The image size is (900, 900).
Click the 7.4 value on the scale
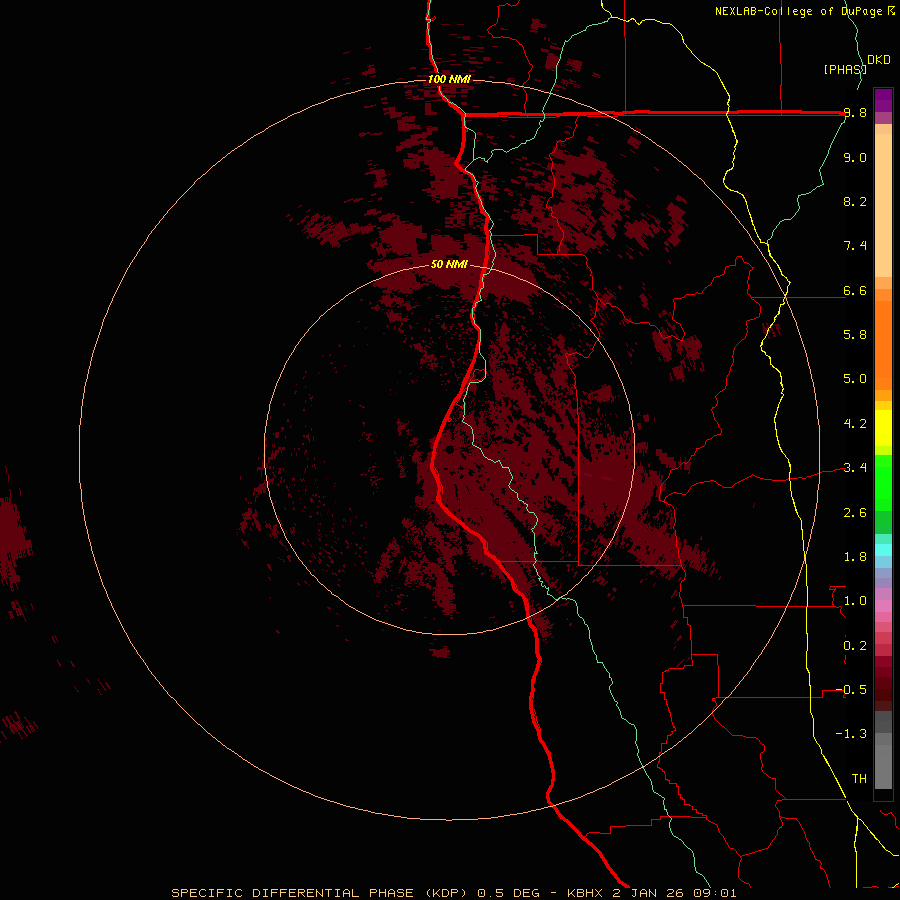pyautogui.click(x=855, y=246)
